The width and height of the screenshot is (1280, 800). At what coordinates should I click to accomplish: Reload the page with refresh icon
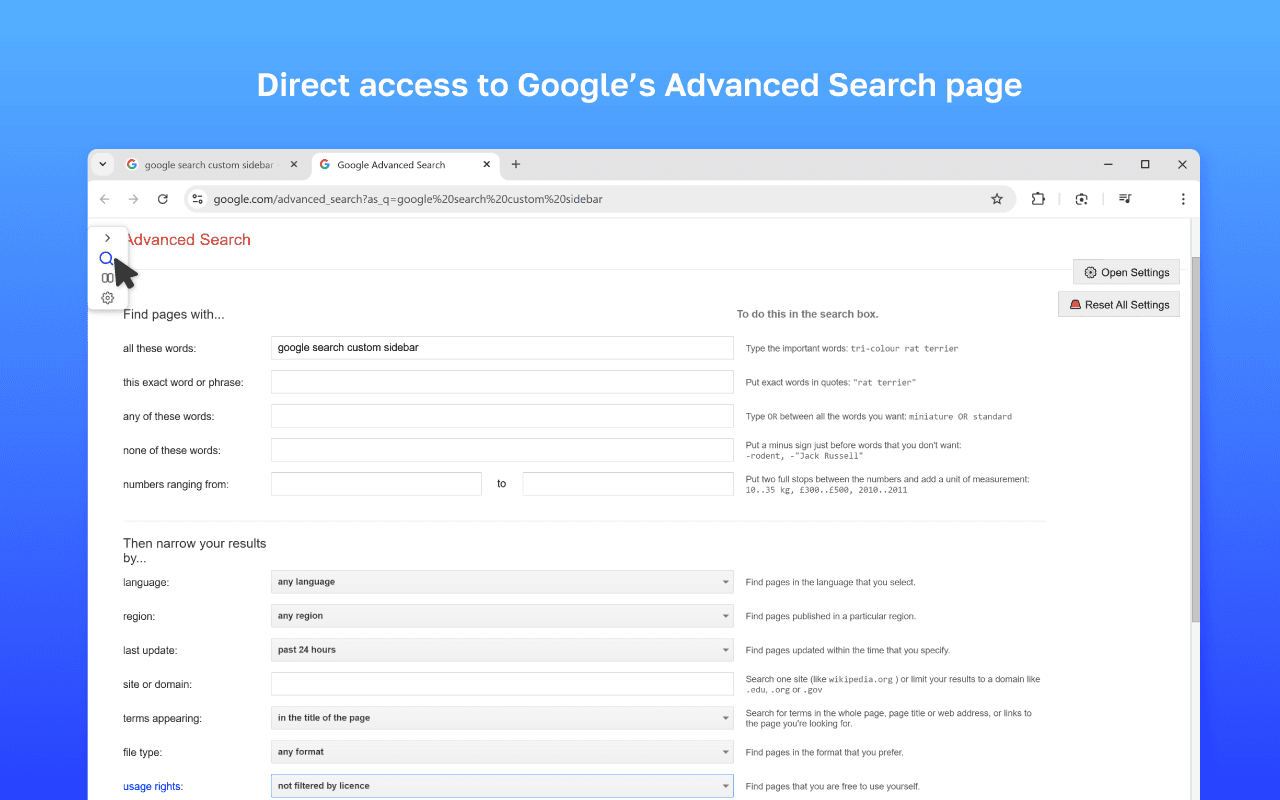(x=163, y=199)
